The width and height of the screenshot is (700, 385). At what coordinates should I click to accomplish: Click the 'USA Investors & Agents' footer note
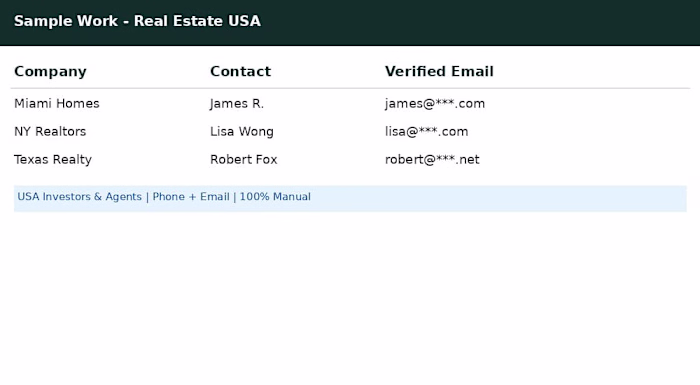(x=350, y=199)
